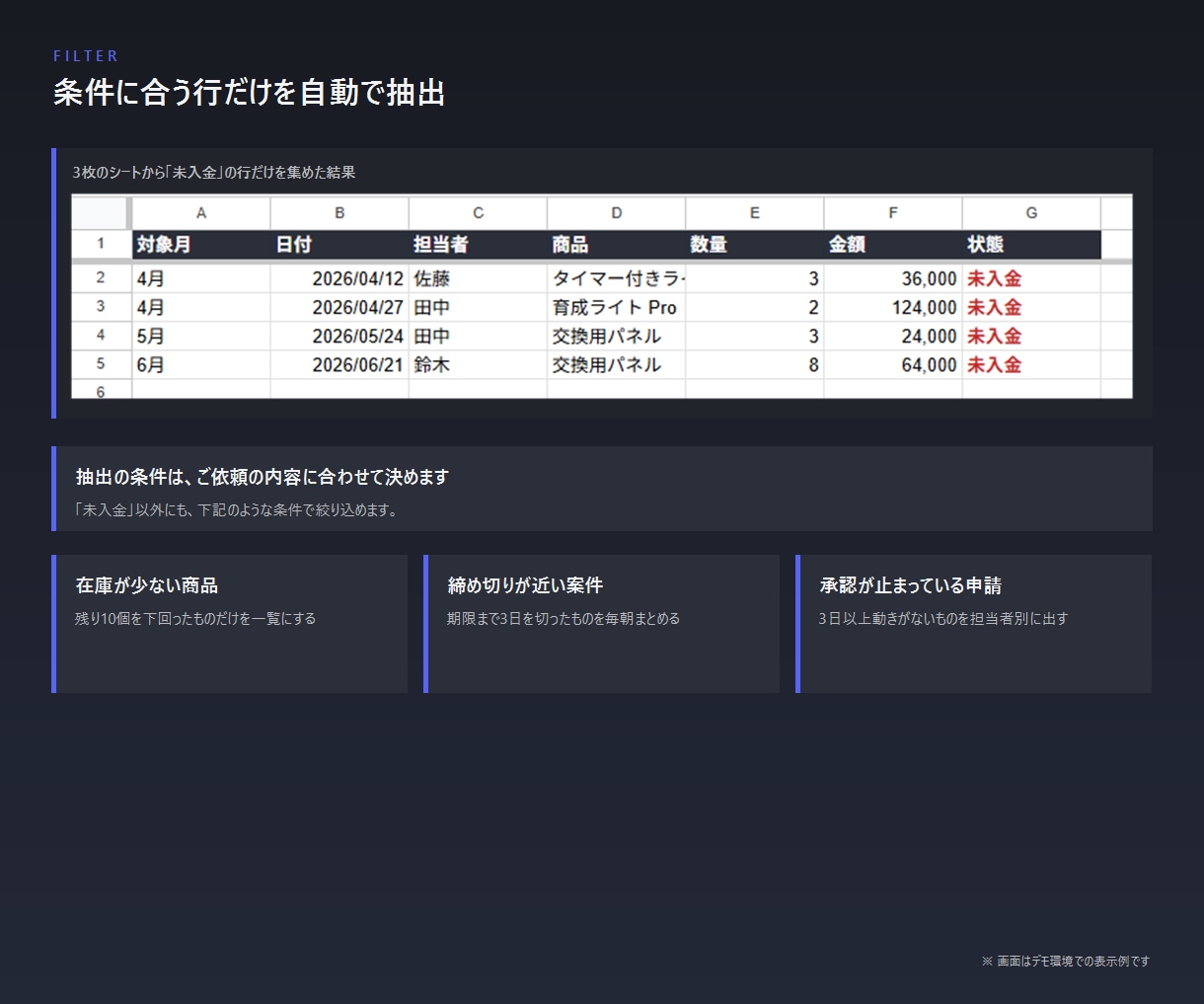Click 未入金 in the 鈴木 row

point(1031,364)
